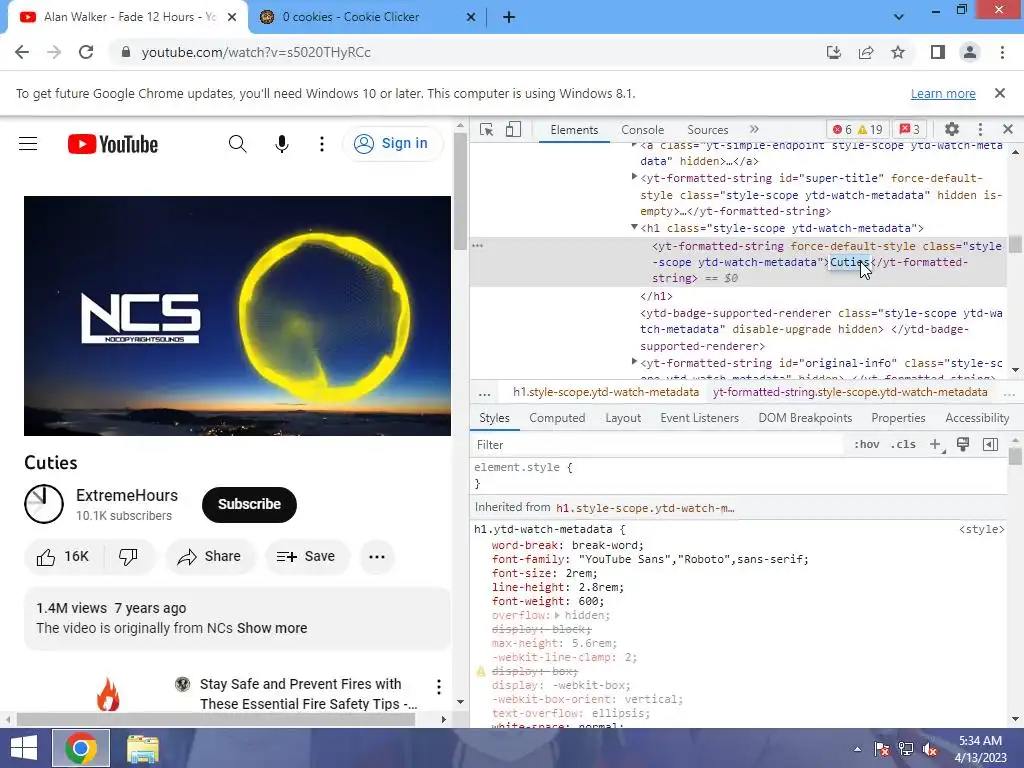Open Chrome profile avatar
The height and width of the screenshot is (768, 1024).
pyautogui.click(x=970, y=52)
